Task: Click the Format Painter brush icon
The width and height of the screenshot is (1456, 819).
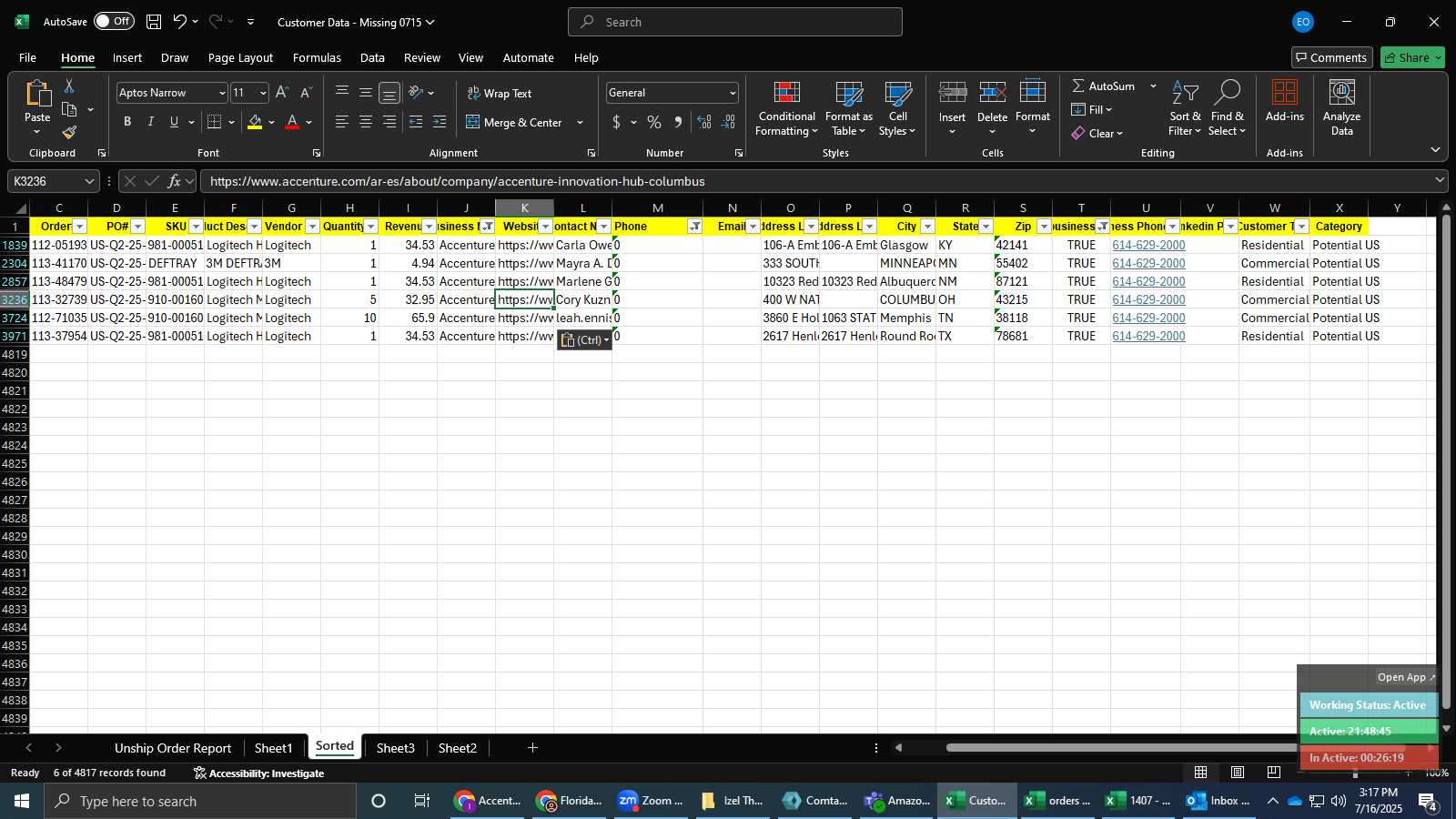Action: (69, 133)
